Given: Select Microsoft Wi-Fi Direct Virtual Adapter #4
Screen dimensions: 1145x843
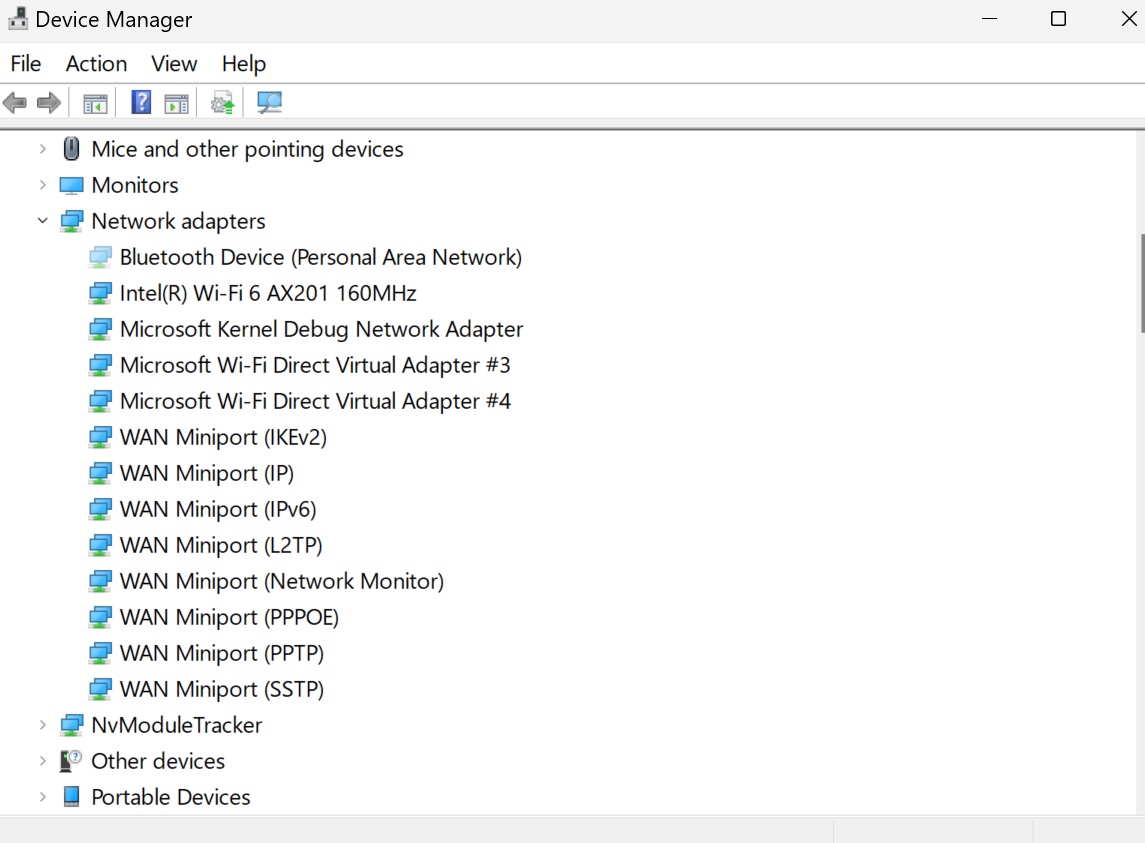Looking at the screenshot, I should click(x=315, y=401).
